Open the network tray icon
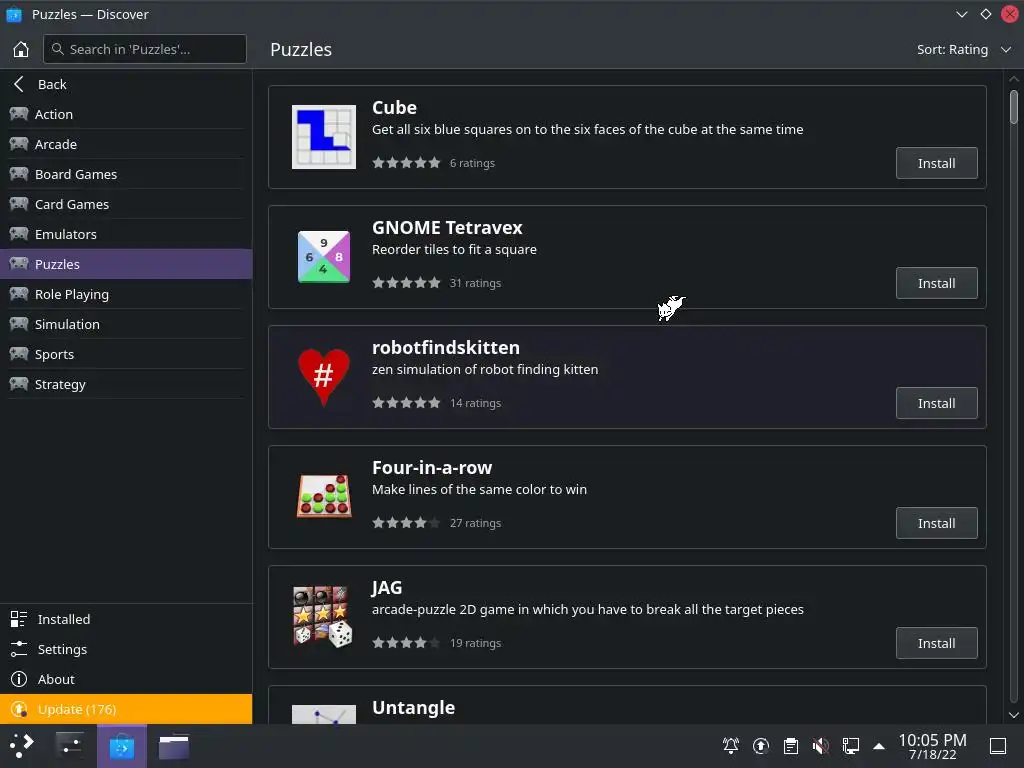Viewport: 1024px width, 768px height. click(x=850, y=746)
